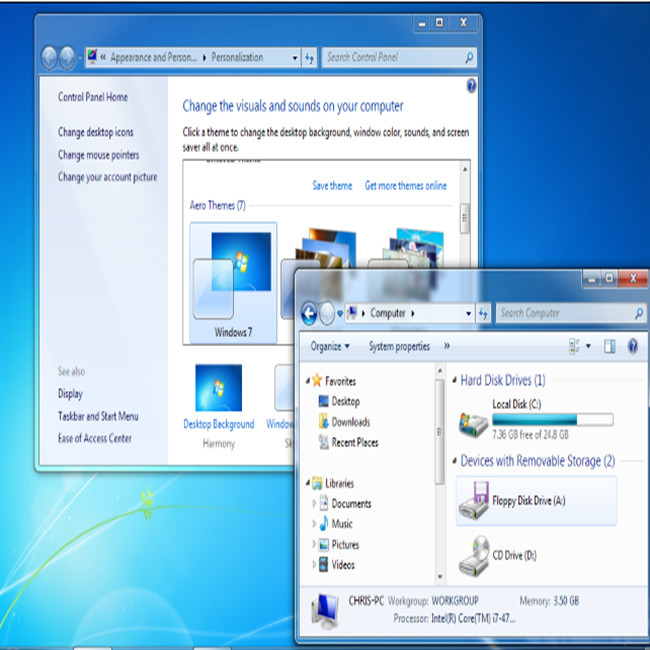This screenshot has height=650, width=650.
Task: Click Back arrow in Computer window
Action: 309,313
